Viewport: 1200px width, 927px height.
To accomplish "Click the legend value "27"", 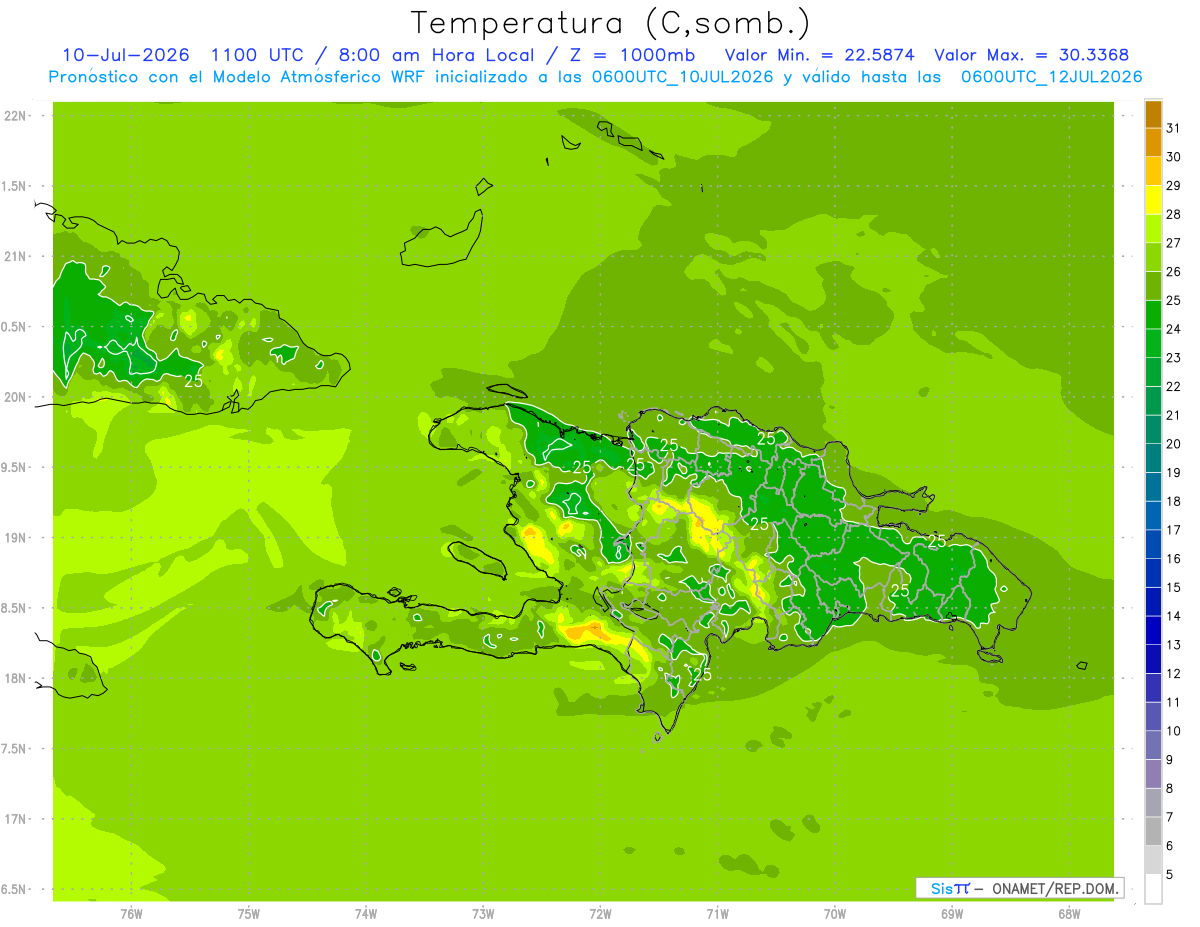I will tap(1173, 243).
